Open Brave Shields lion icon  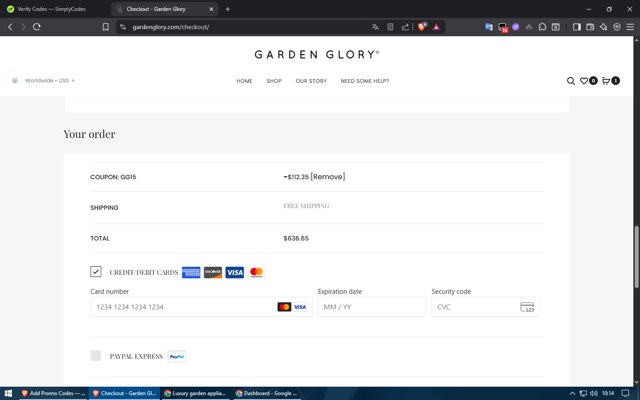(x=422, y=27)
